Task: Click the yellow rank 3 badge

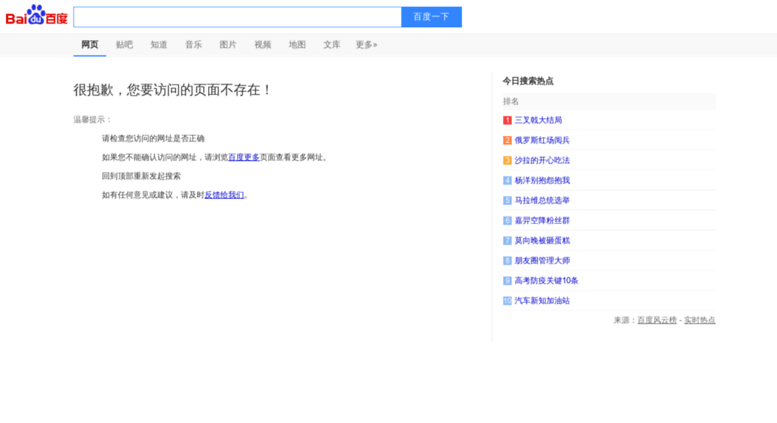Action: pos(507,160)
